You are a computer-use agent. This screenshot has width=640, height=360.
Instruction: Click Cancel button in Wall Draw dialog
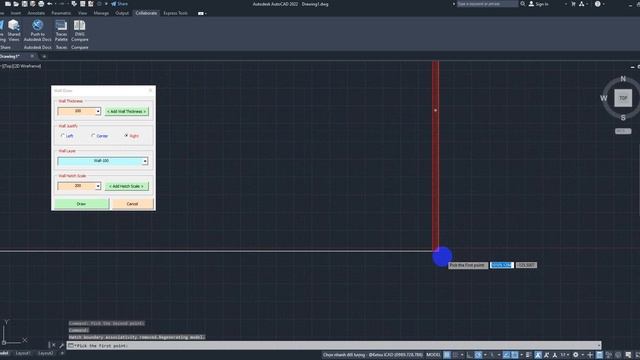[x=132, y=204]
